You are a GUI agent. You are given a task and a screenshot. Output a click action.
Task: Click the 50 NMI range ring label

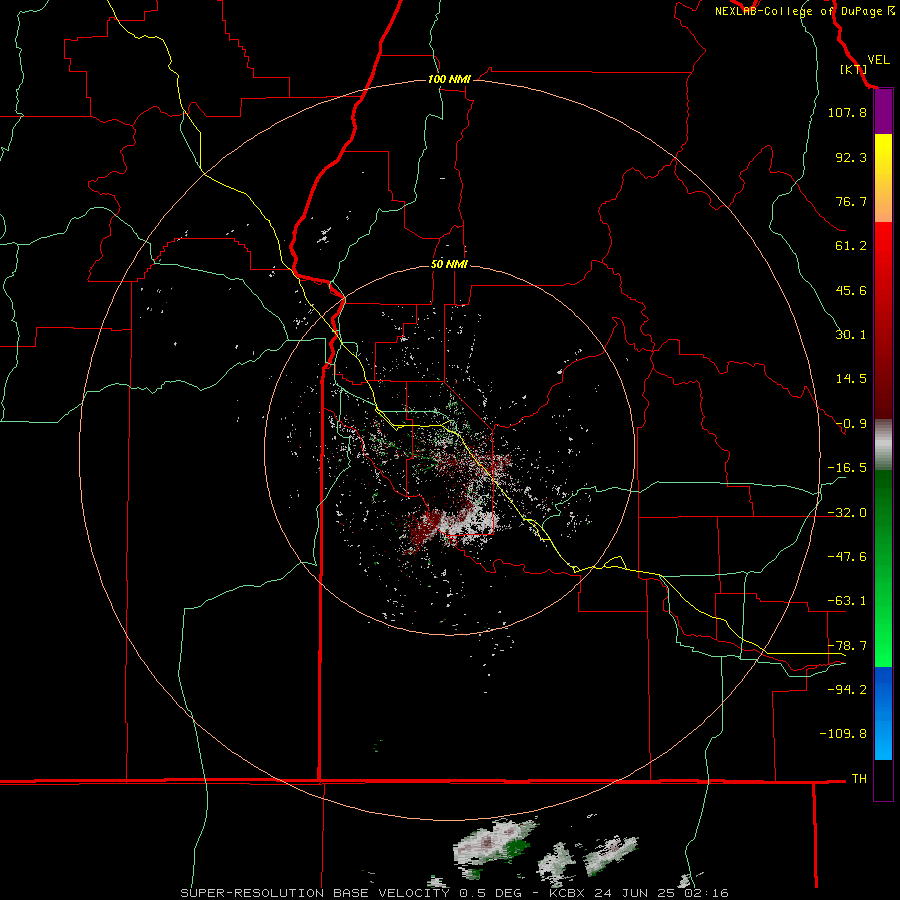(x=449, y=264)
